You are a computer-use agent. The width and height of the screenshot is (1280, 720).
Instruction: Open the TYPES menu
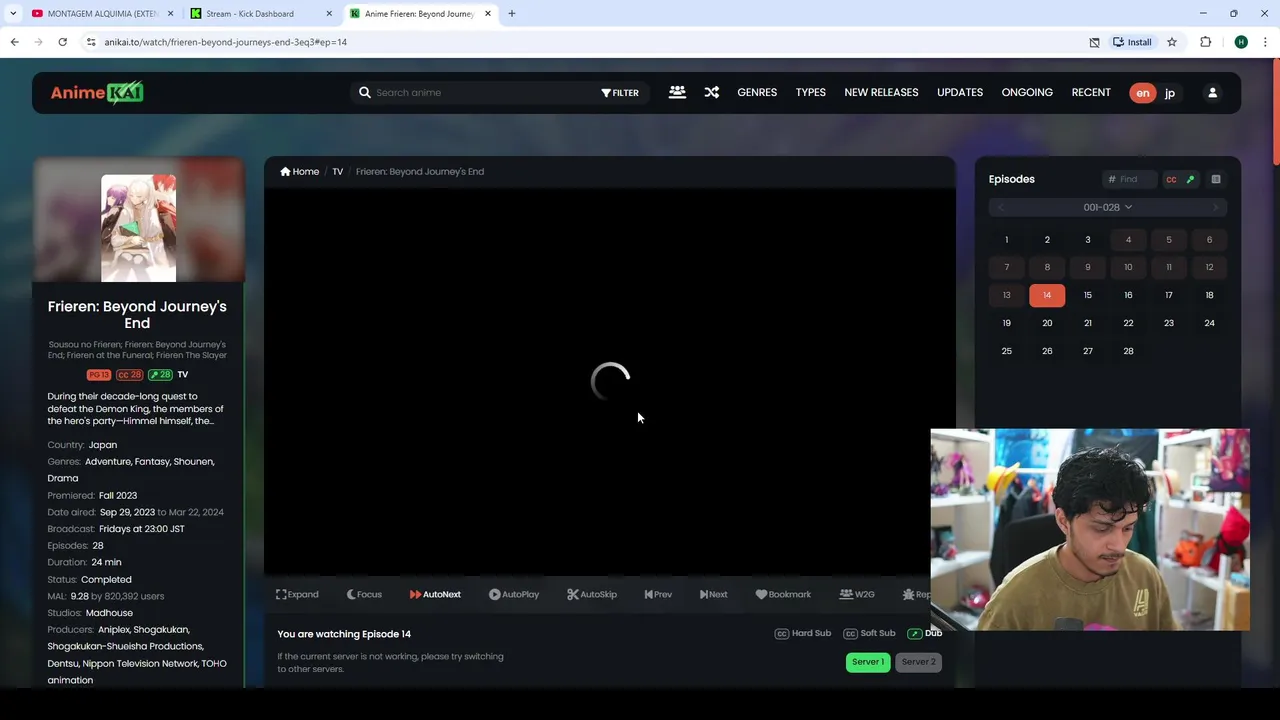(811, 92)
